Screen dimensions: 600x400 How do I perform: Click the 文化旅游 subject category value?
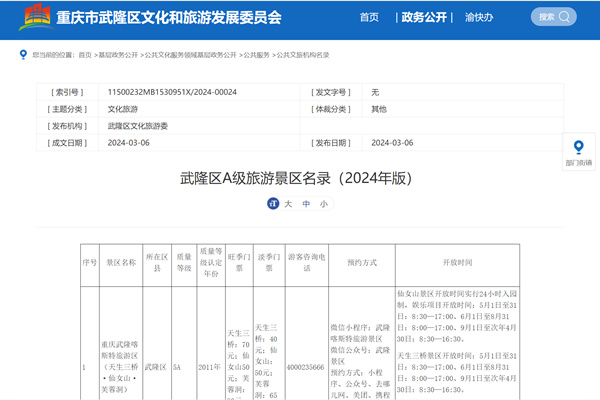[123, 109]
